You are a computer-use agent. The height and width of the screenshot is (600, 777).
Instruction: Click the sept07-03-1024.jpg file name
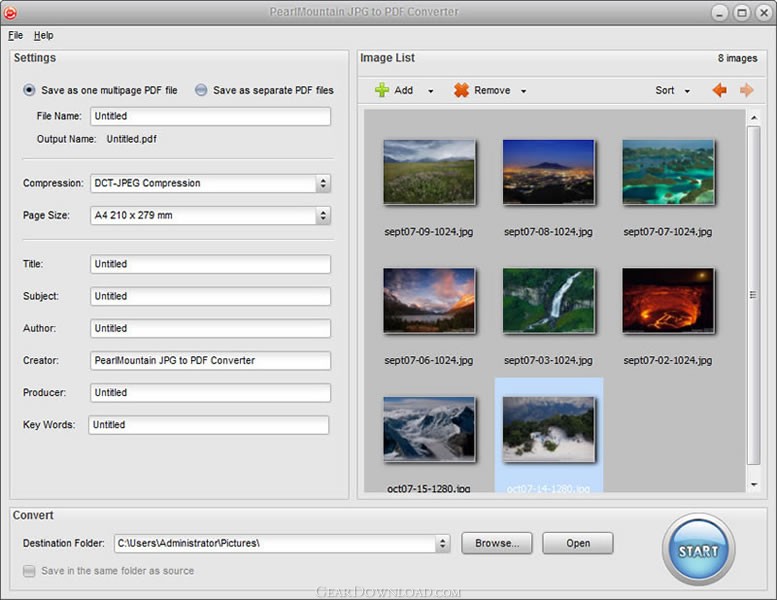[x=548, y=361]
